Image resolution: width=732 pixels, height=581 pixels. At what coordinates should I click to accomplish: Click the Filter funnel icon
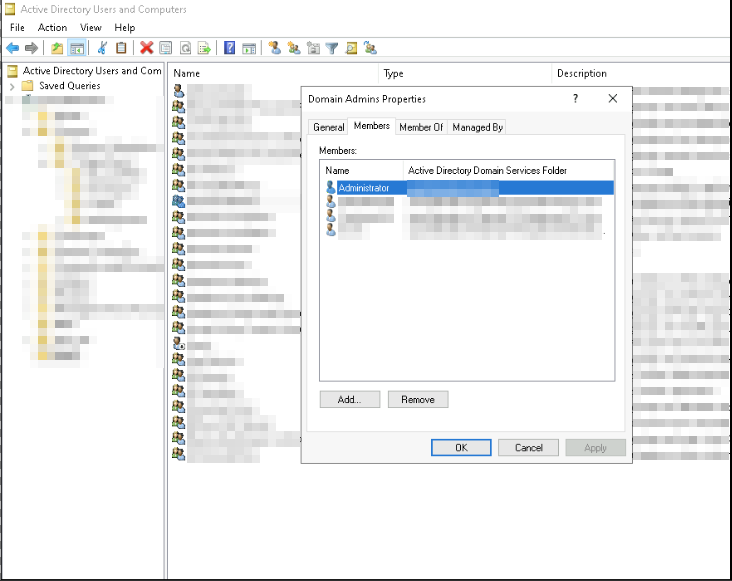tap(331, 48)
